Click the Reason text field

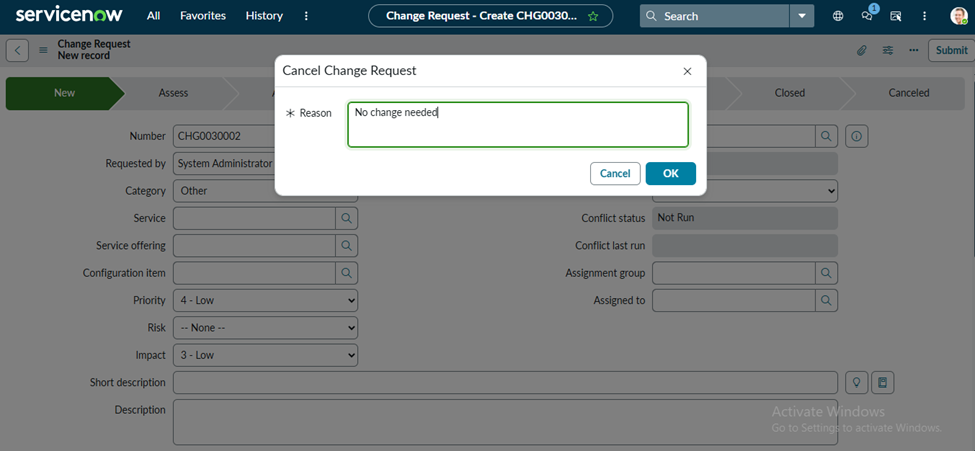[x=517, y=125]
